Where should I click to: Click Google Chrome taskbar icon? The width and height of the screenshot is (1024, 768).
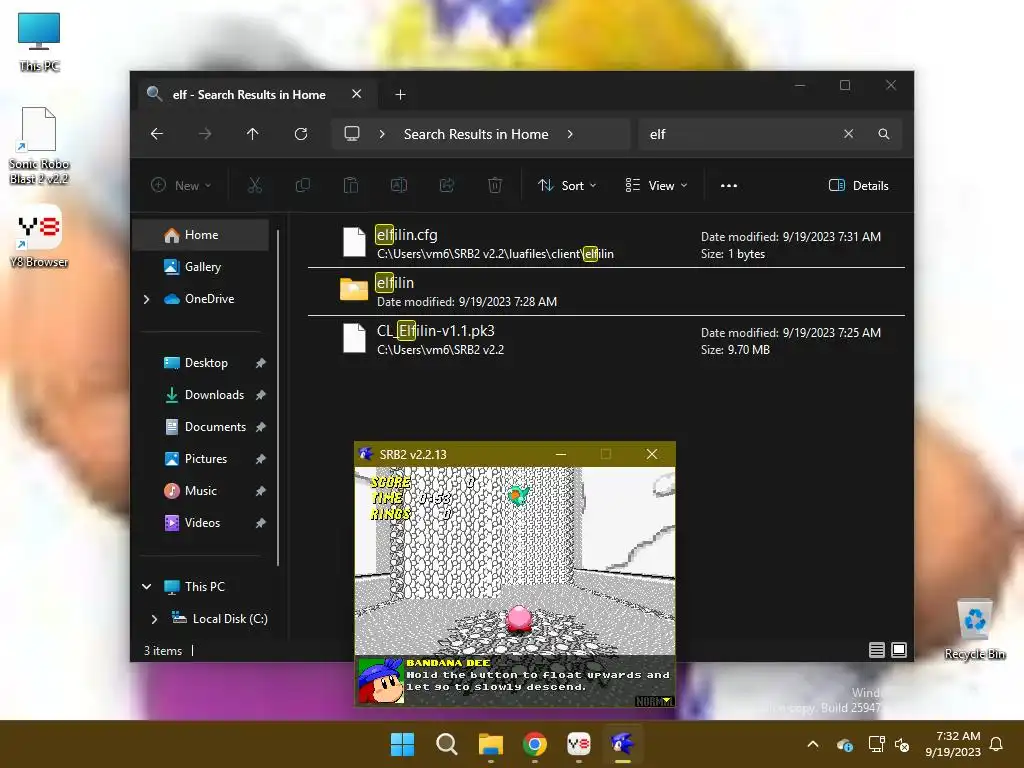click(x=535, y=744)
